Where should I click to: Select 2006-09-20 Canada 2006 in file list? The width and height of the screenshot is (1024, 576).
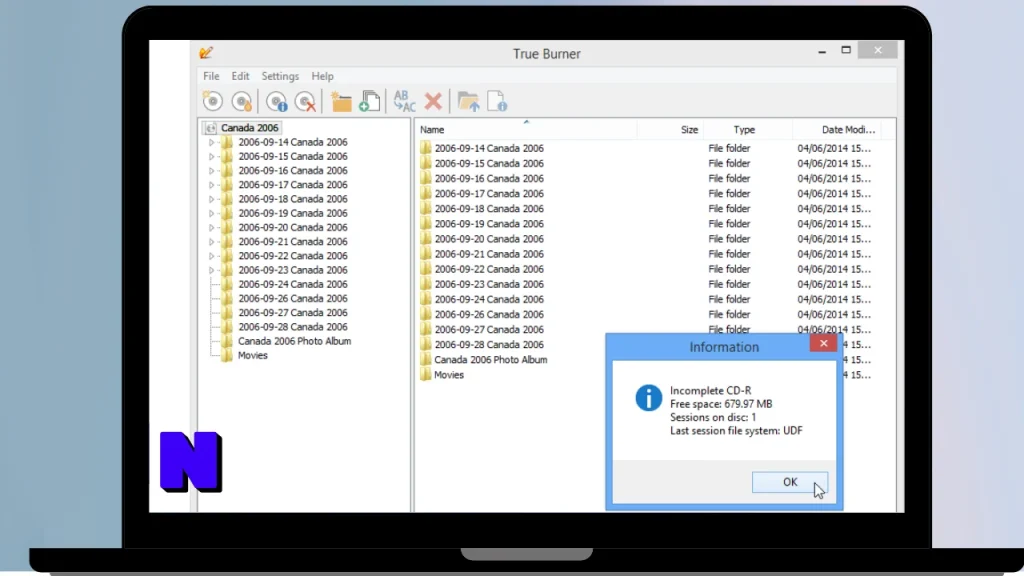489,239
